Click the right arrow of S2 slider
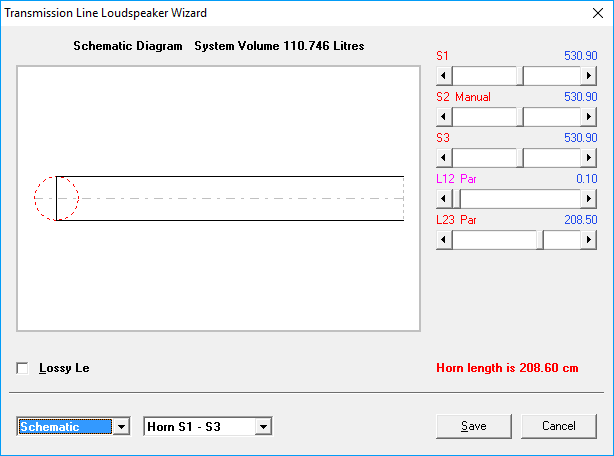The image size is (614, 456). pyautogui.click(x=589, y=117)
